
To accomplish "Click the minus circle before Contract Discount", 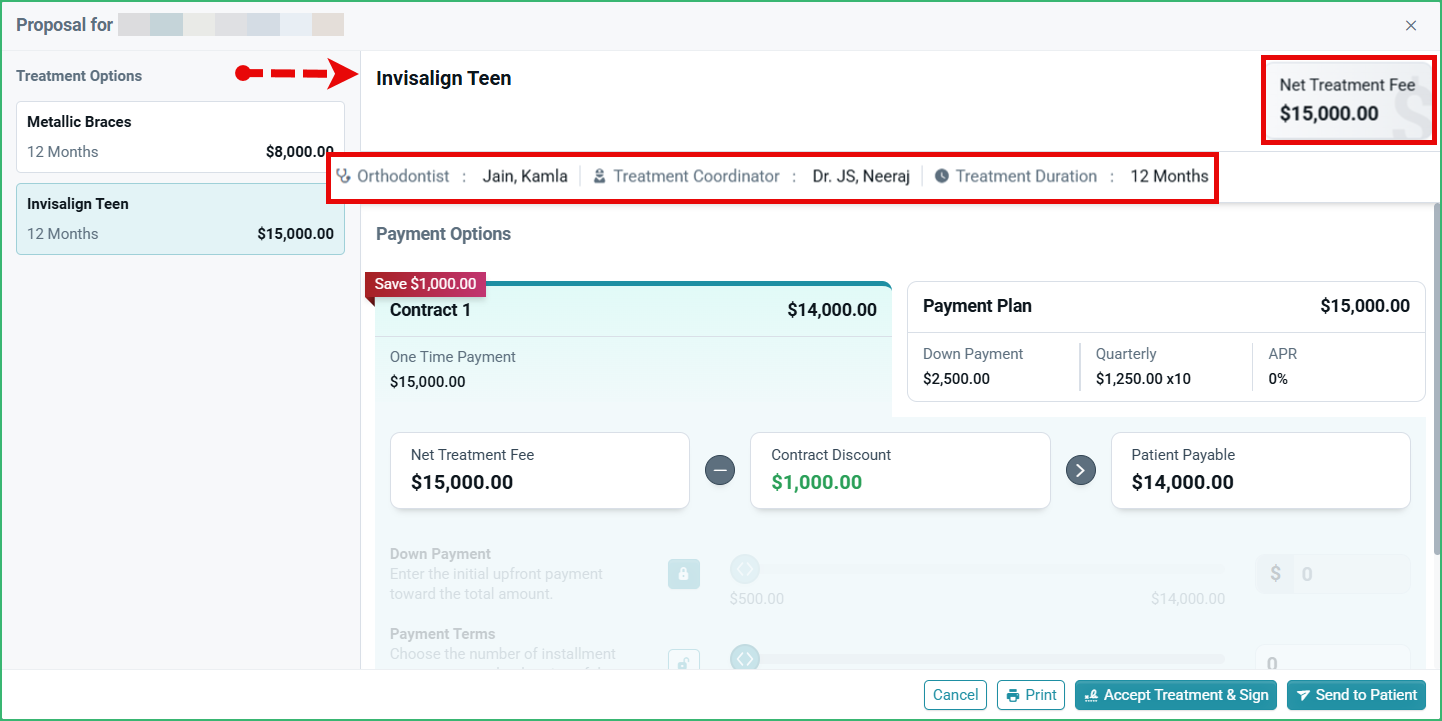I will (x=720, y=470).
